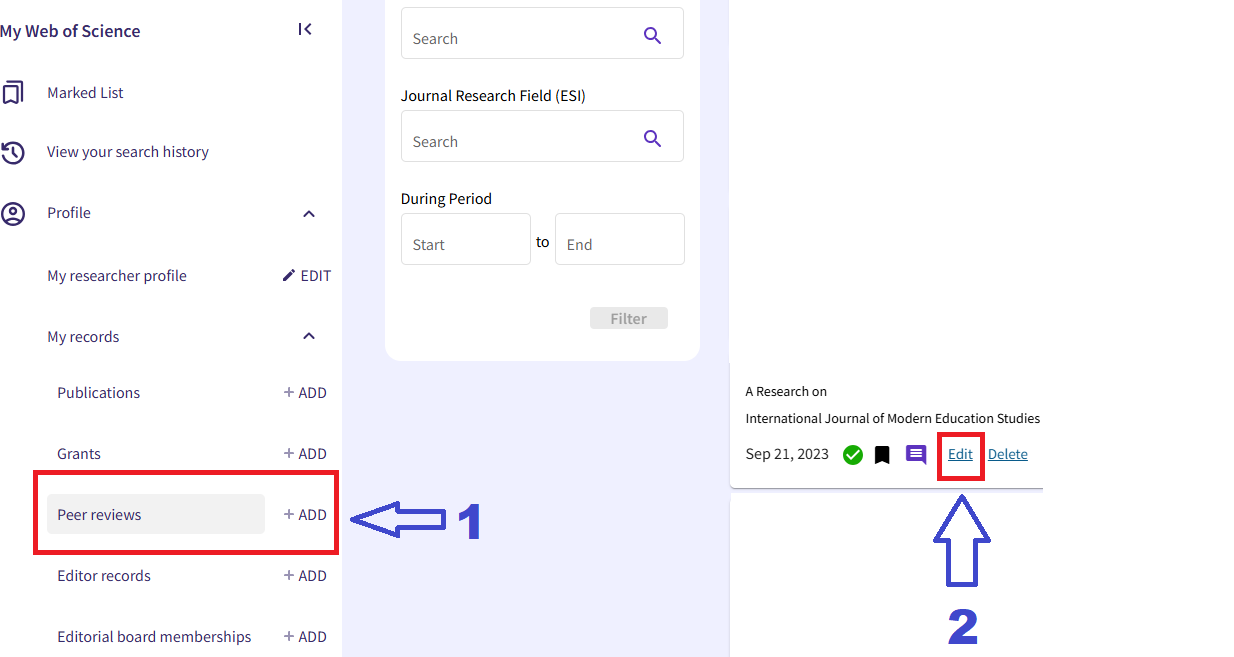This screenshot has height=657, width=1234.
Task: Edit My researcher profile
Action: click(306, 276)
